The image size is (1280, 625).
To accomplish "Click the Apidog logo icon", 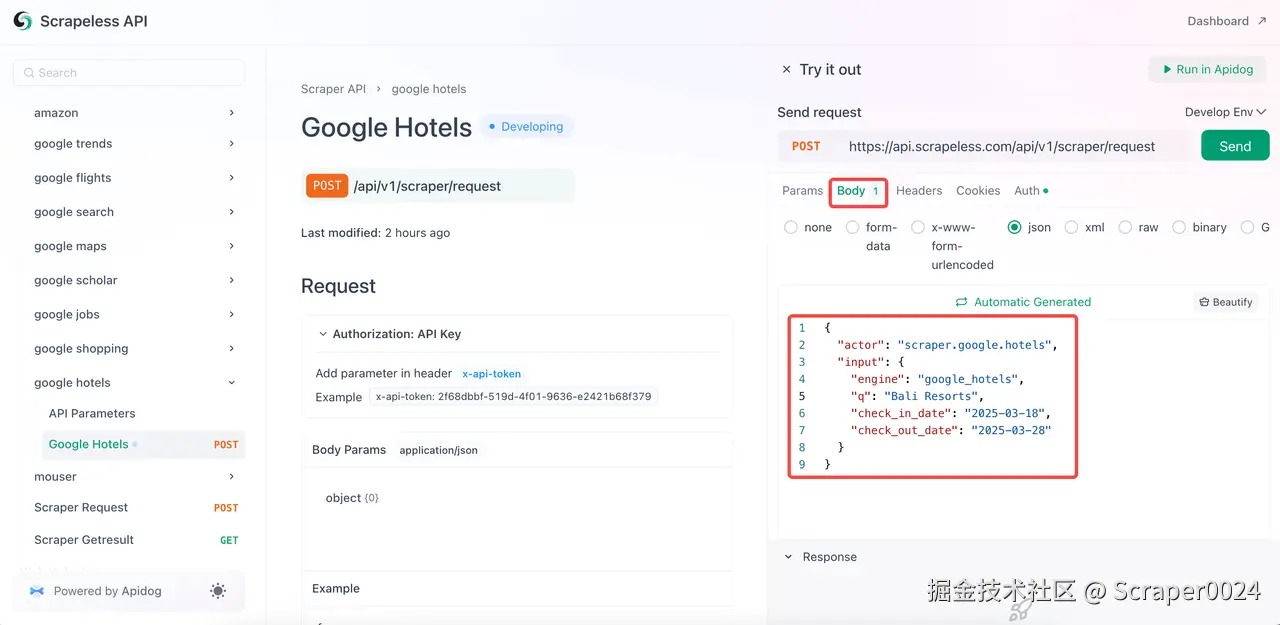I will coord(37,591).
